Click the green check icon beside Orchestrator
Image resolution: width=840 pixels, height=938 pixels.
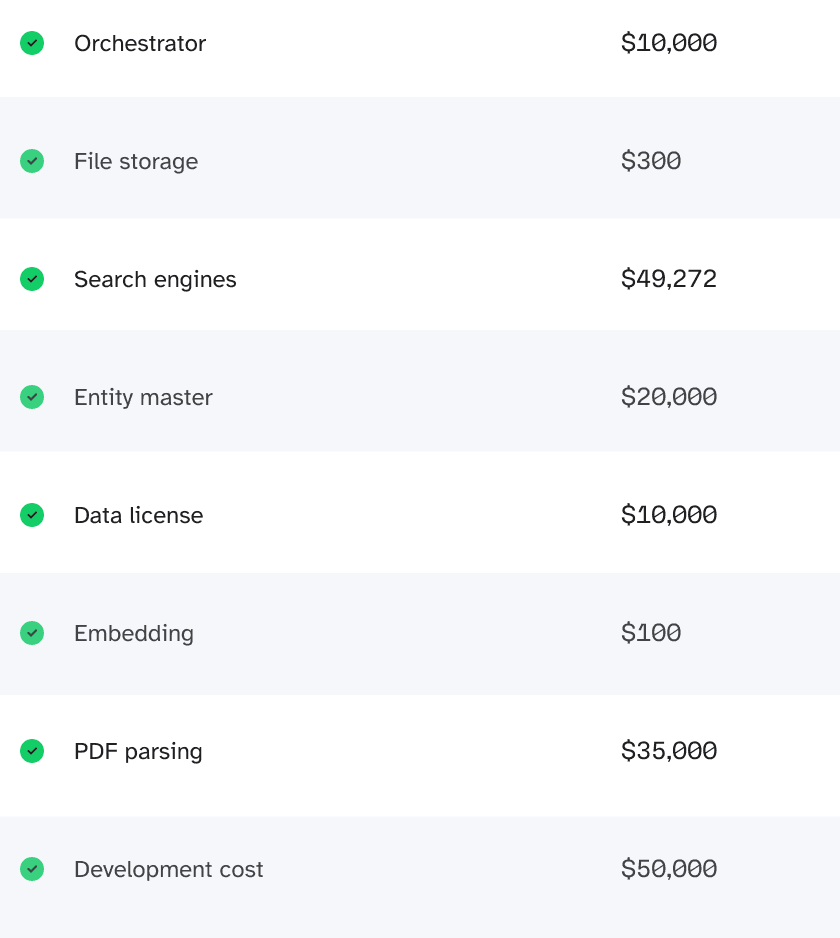(x=32, y=43)
